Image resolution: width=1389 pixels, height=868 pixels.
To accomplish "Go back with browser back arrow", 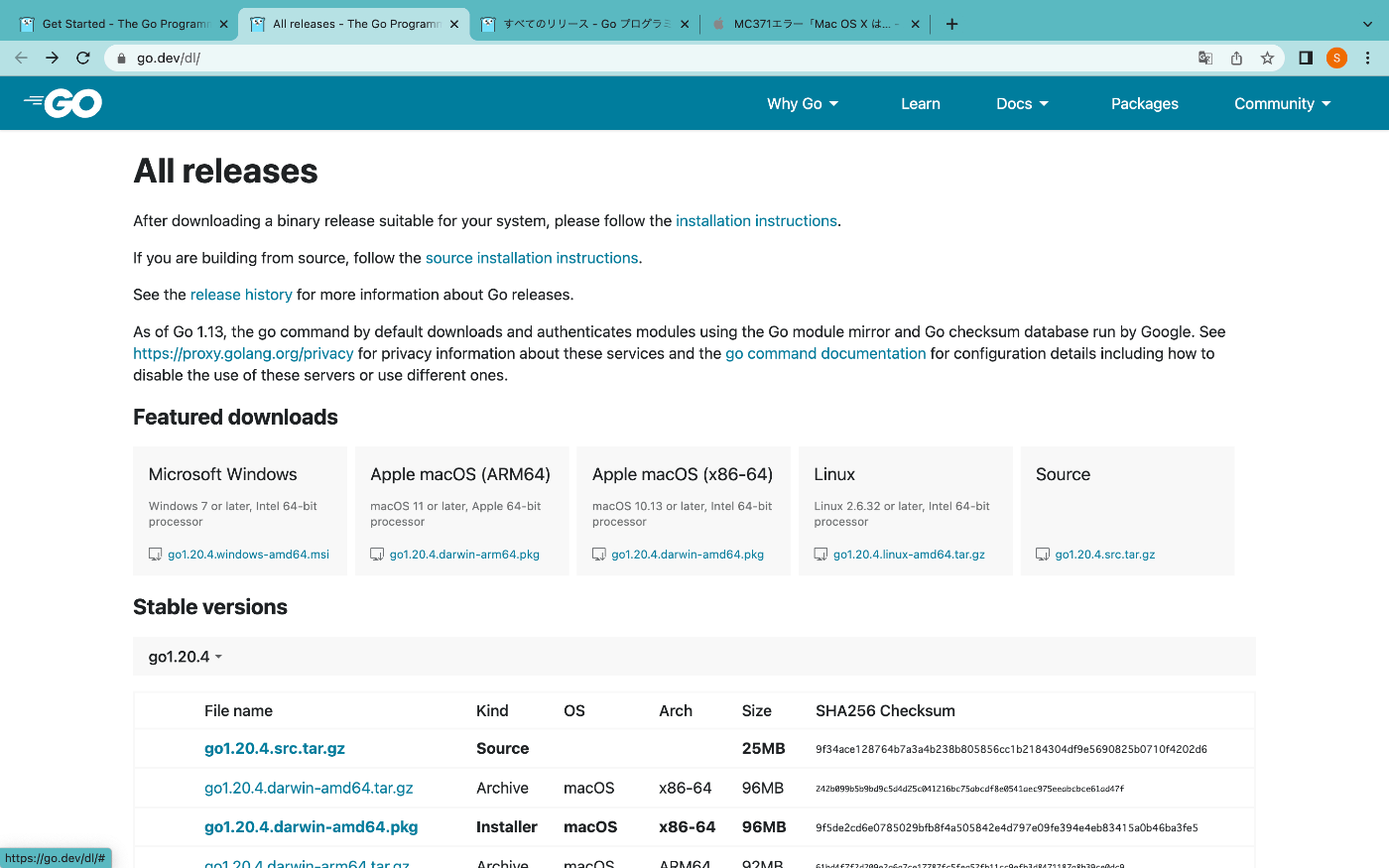I will [21, 58].
